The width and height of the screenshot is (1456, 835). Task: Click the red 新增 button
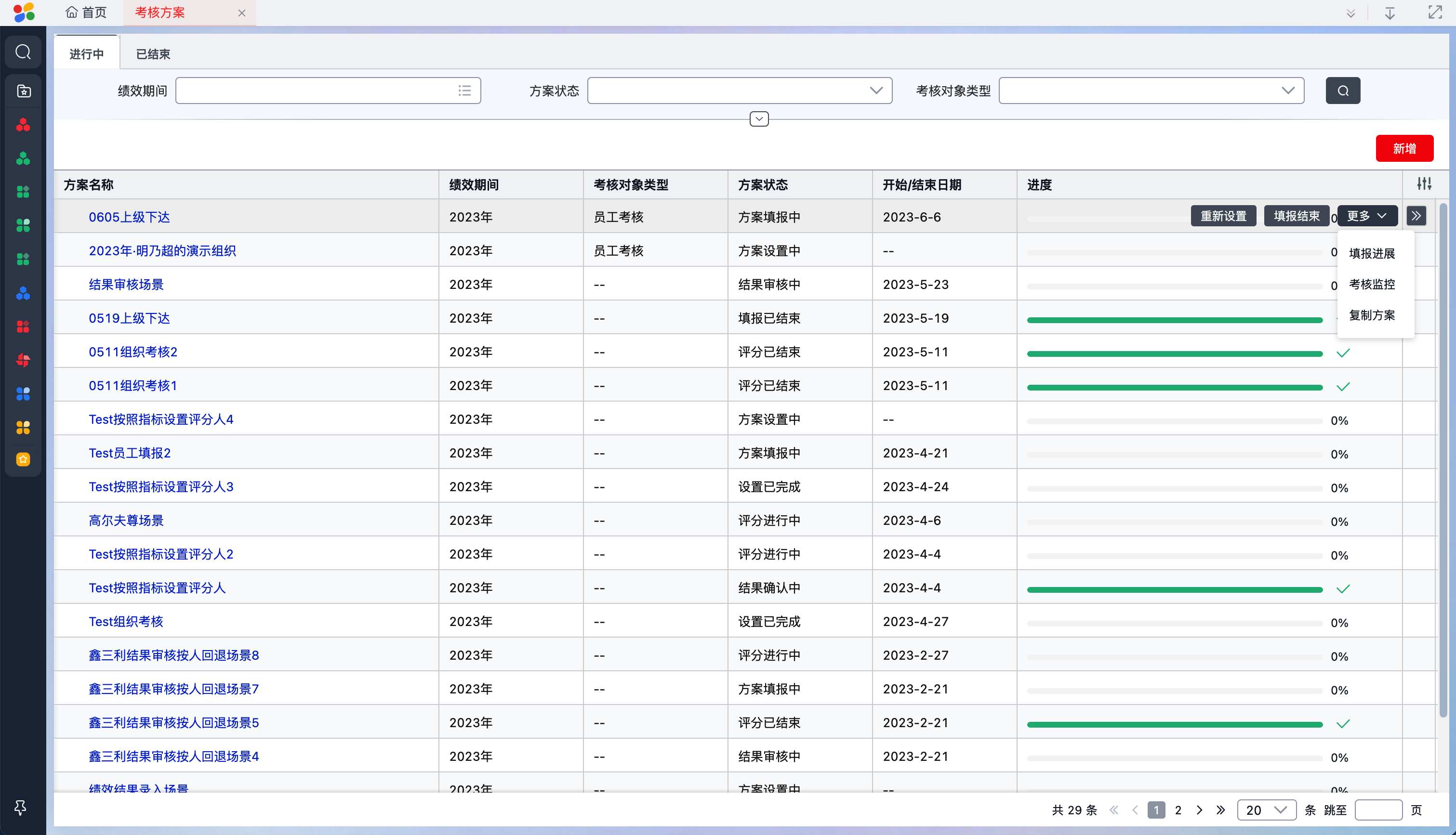pos(1404,148)
